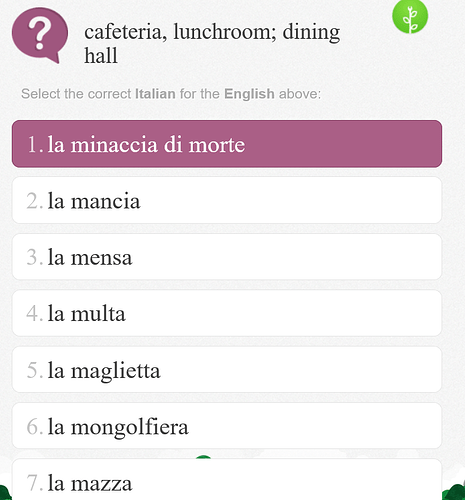Click the dark green foliage at bottom right
This screenshot has height=500, width=465.
pyautogui.click(x=454, y=491)
